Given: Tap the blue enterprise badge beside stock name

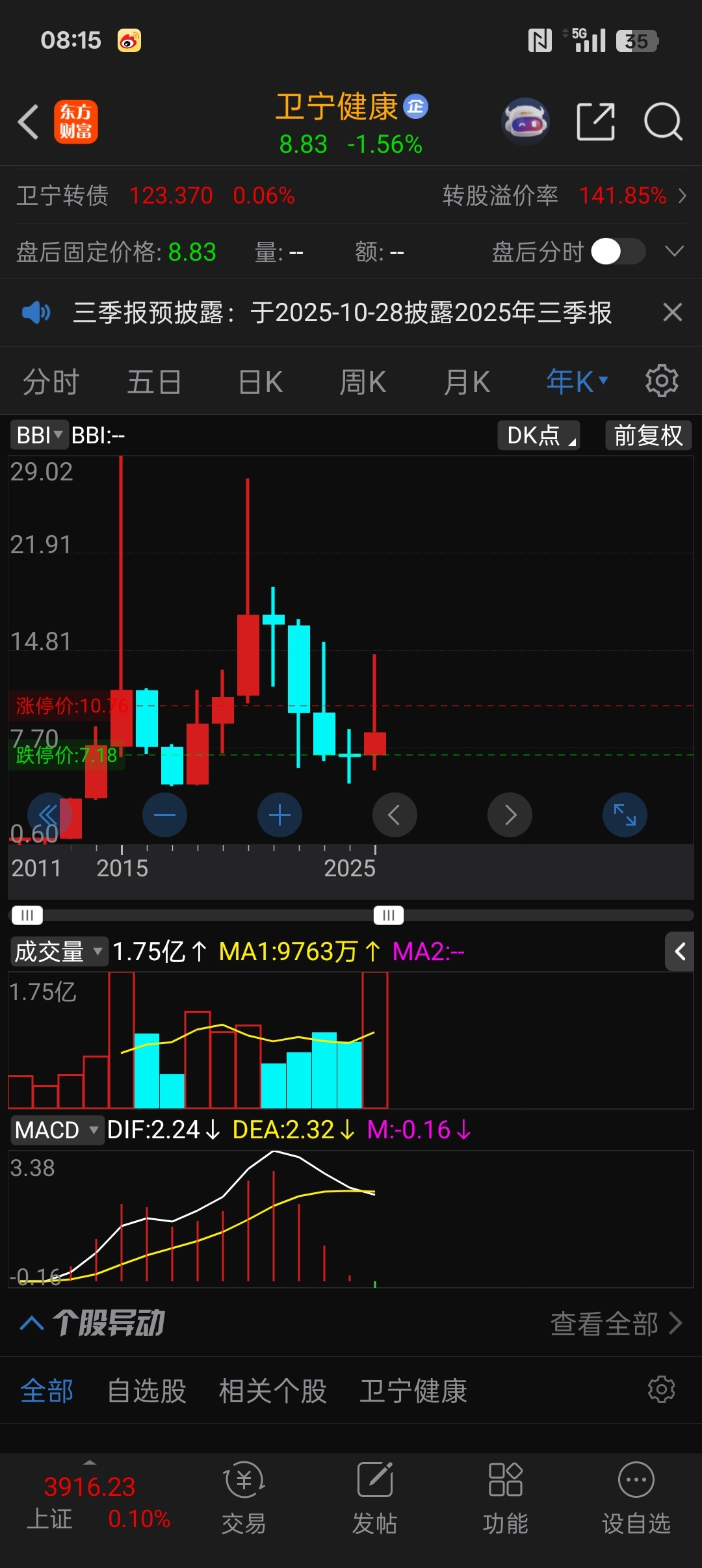Looking at the screenshot, I should 415,107.
